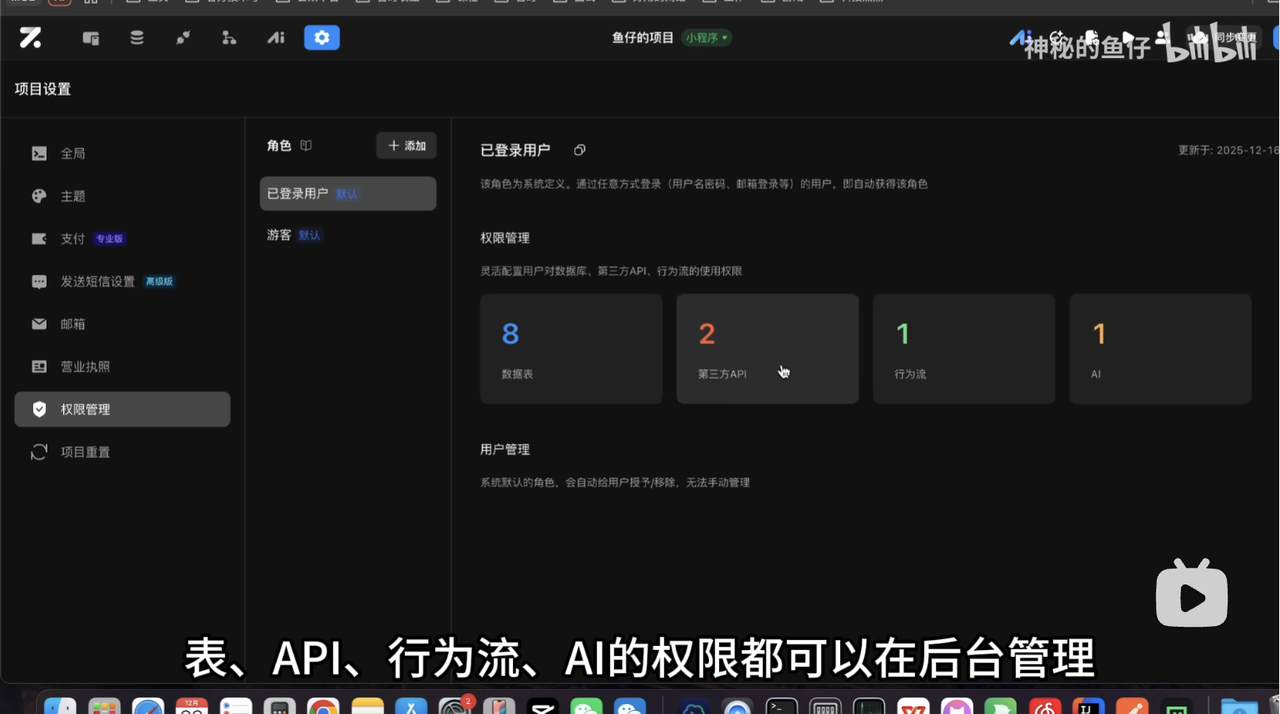Image resolution: width=1280 pixels, height=714 pixels.
Task: Click copy icon next to 已登录用户 title
Action: pyautogui.click(x=580, y=150)
